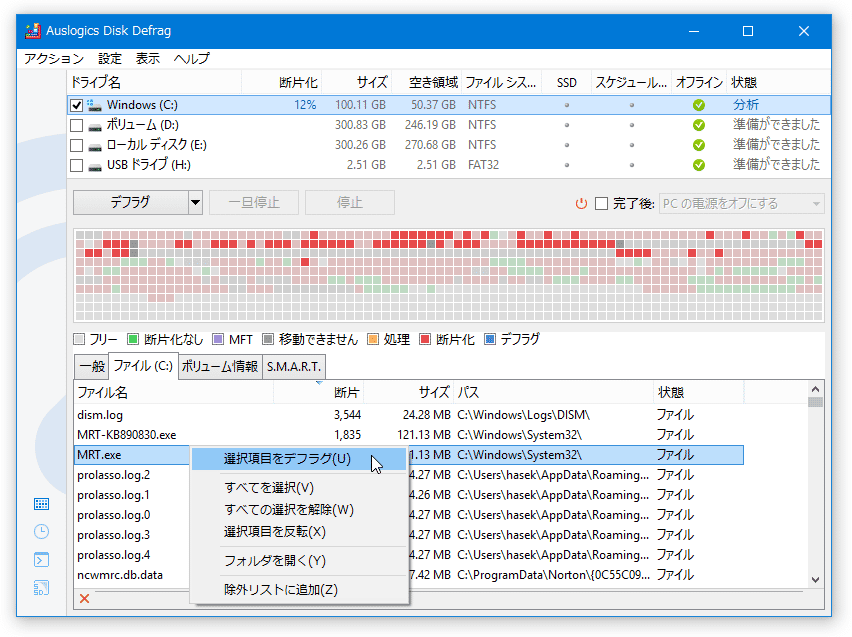The image size is (852, 637).
Task: Open the SSD tools sidebar icon
Action: 41,588
